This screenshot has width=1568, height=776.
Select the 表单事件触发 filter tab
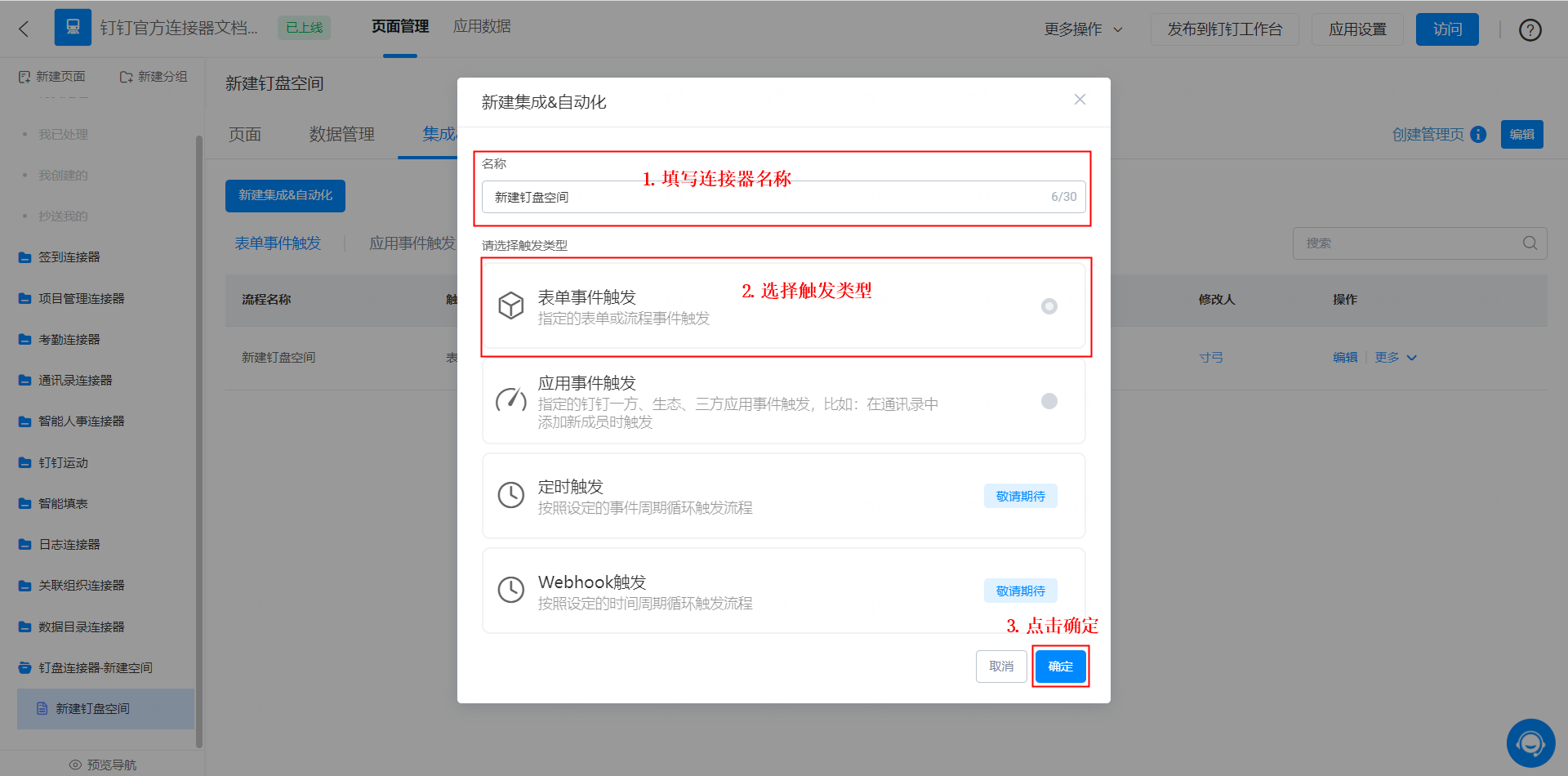[x=278, y=243]
